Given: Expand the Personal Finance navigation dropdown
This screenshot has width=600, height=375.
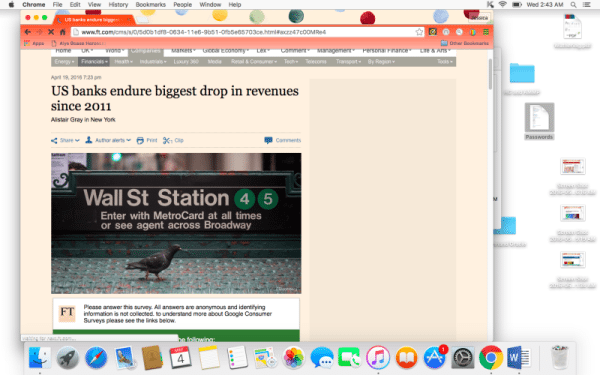Looking at the screenshot, I should (x=387, y=51).
